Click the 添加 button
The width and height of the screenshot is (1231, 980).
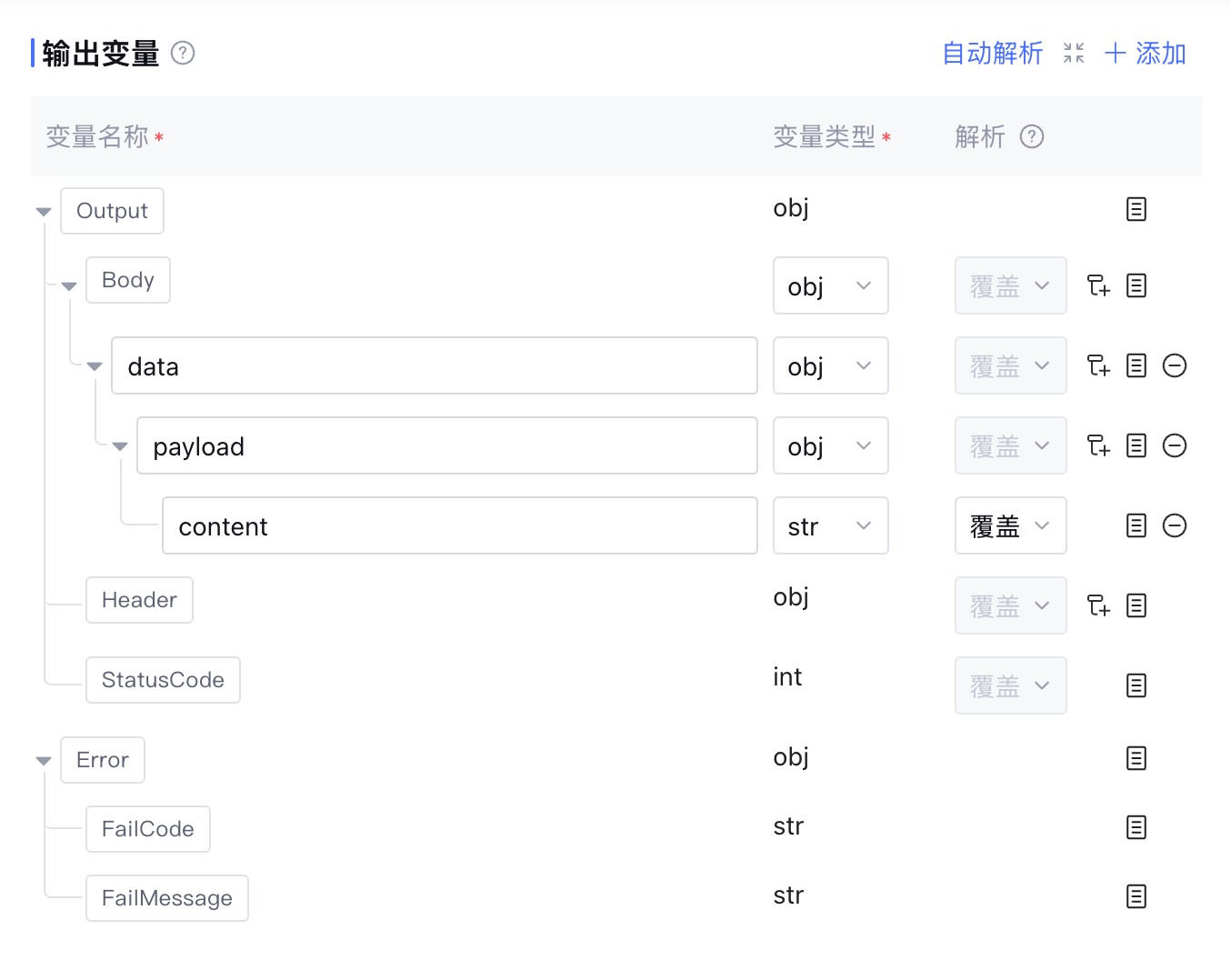pyautogui.click(x=1146, y=54)
